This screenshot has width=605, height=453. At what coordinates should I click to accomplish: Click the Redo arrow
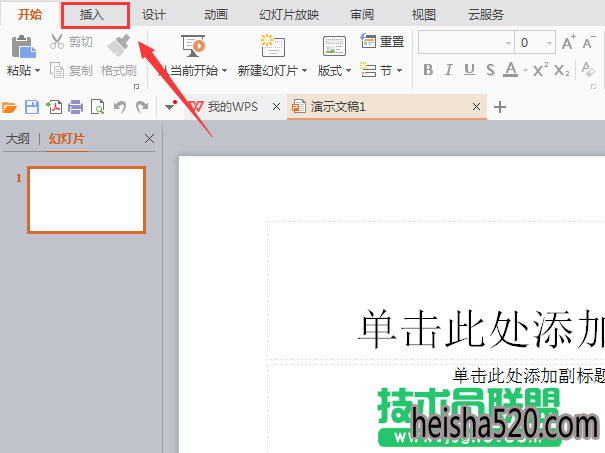click(x=142, y=107)
